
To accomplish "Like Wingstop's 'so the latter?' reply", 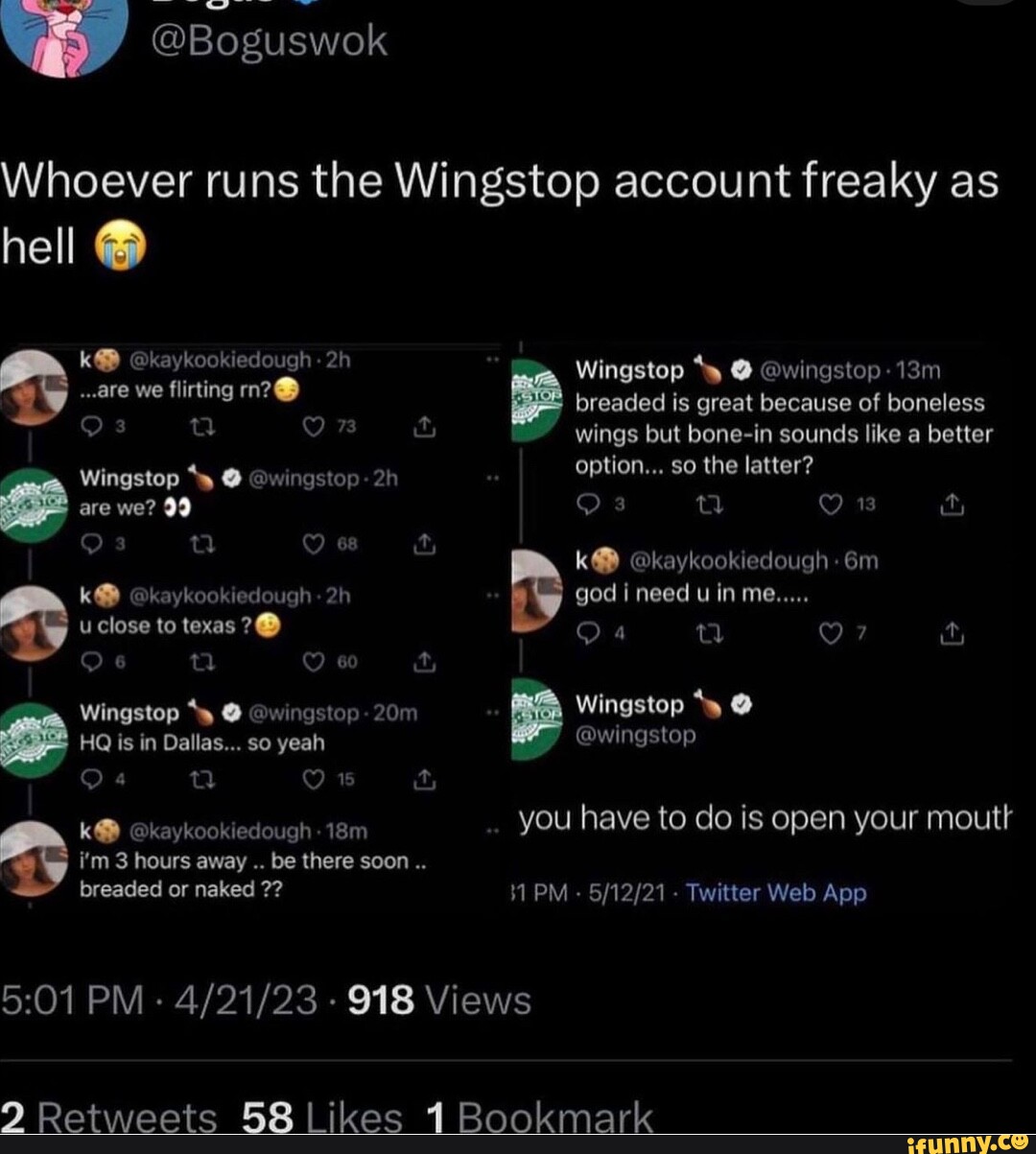I will [834, 505].
